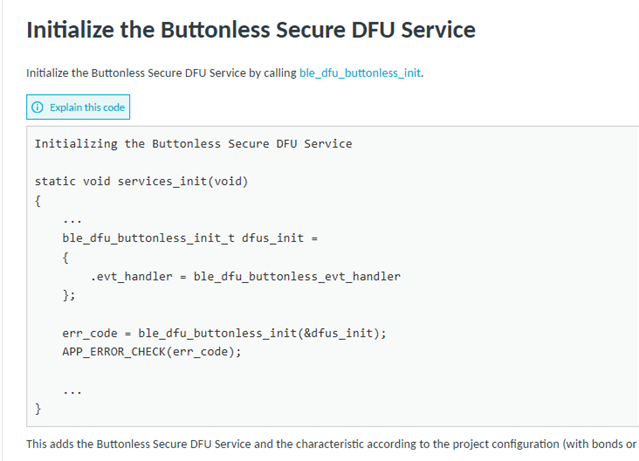Click the word ble_dfu_buttonless_evt_handler in code
This screenshot has width=639, height=461.
(x=297, y=276)
